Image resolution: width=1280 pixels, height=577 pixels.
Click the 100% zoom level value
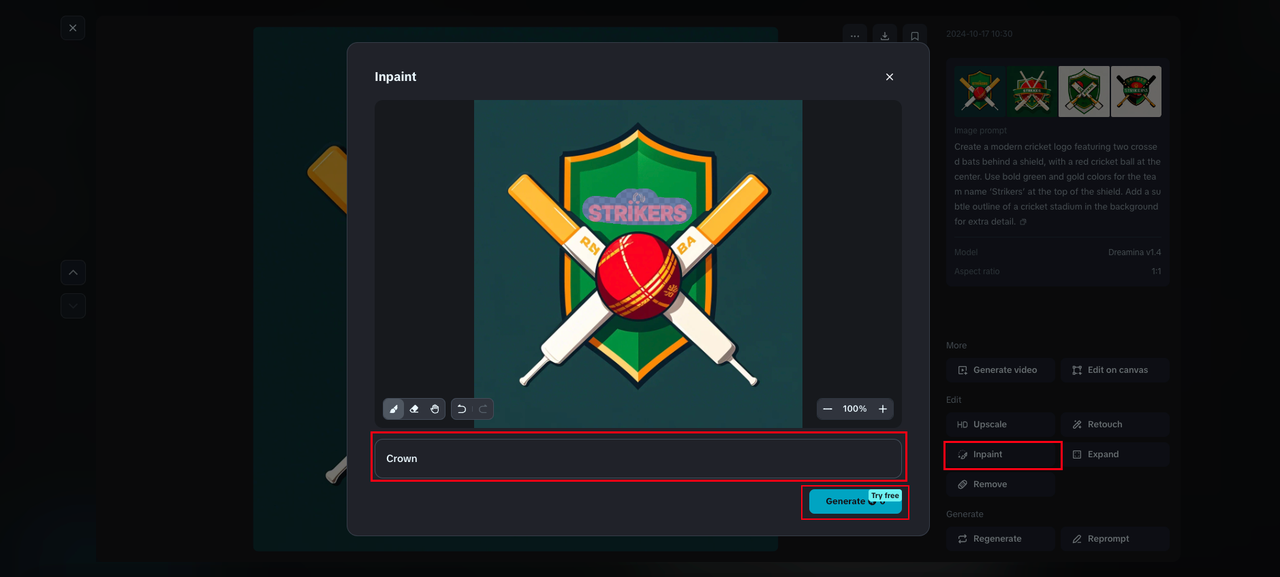click(x=855, y=409)
